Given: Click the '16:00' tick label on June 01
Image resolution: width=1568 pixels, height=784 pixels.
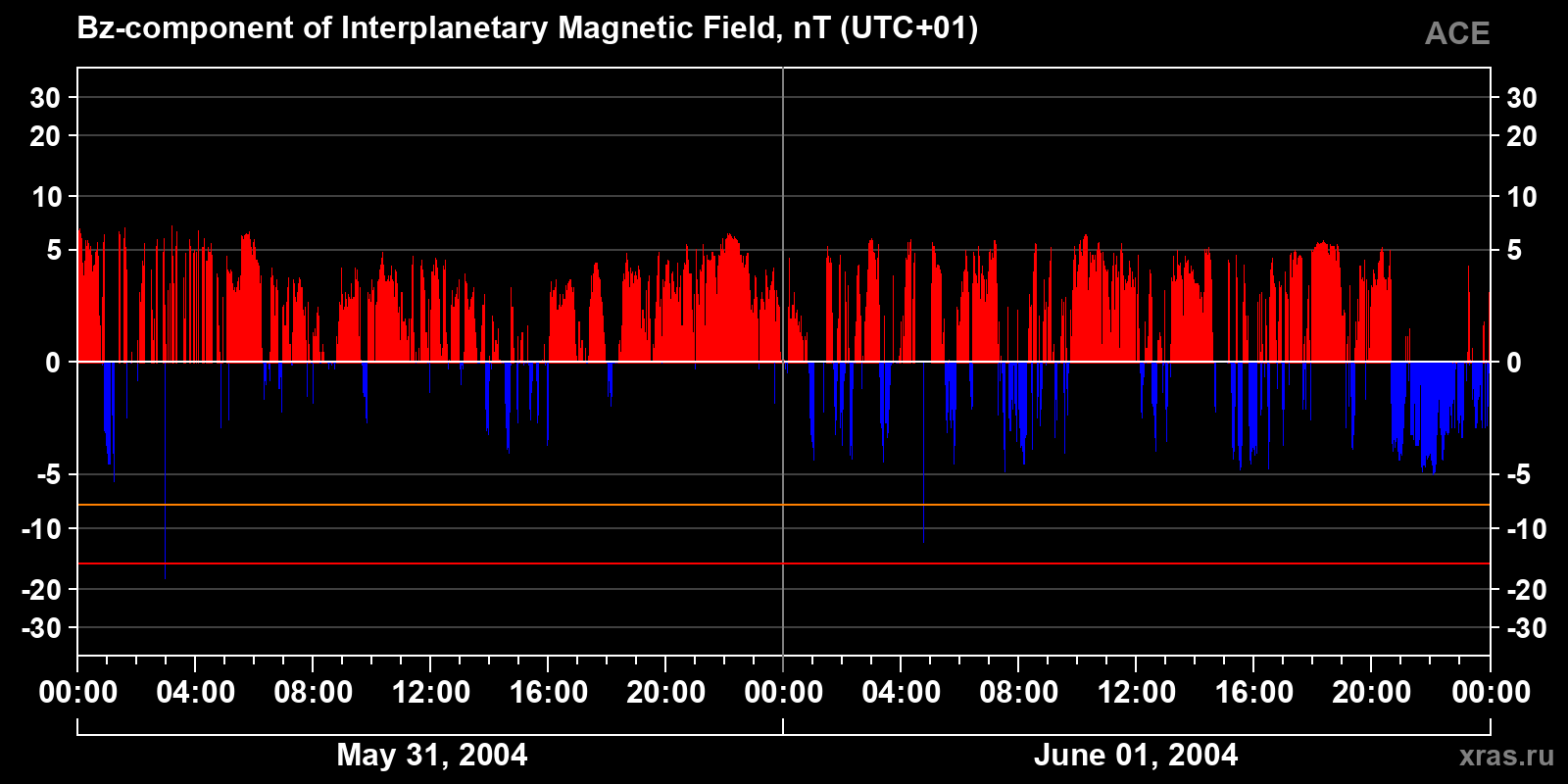Looking at the screenshot, I should [x=1254, y=692].
